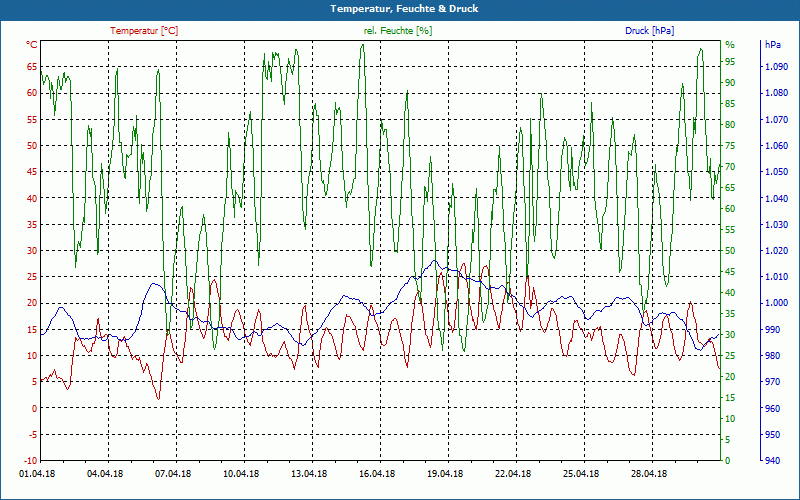Click the '940' pressure axis value
800x500 pixels.
tap(773, 461)
